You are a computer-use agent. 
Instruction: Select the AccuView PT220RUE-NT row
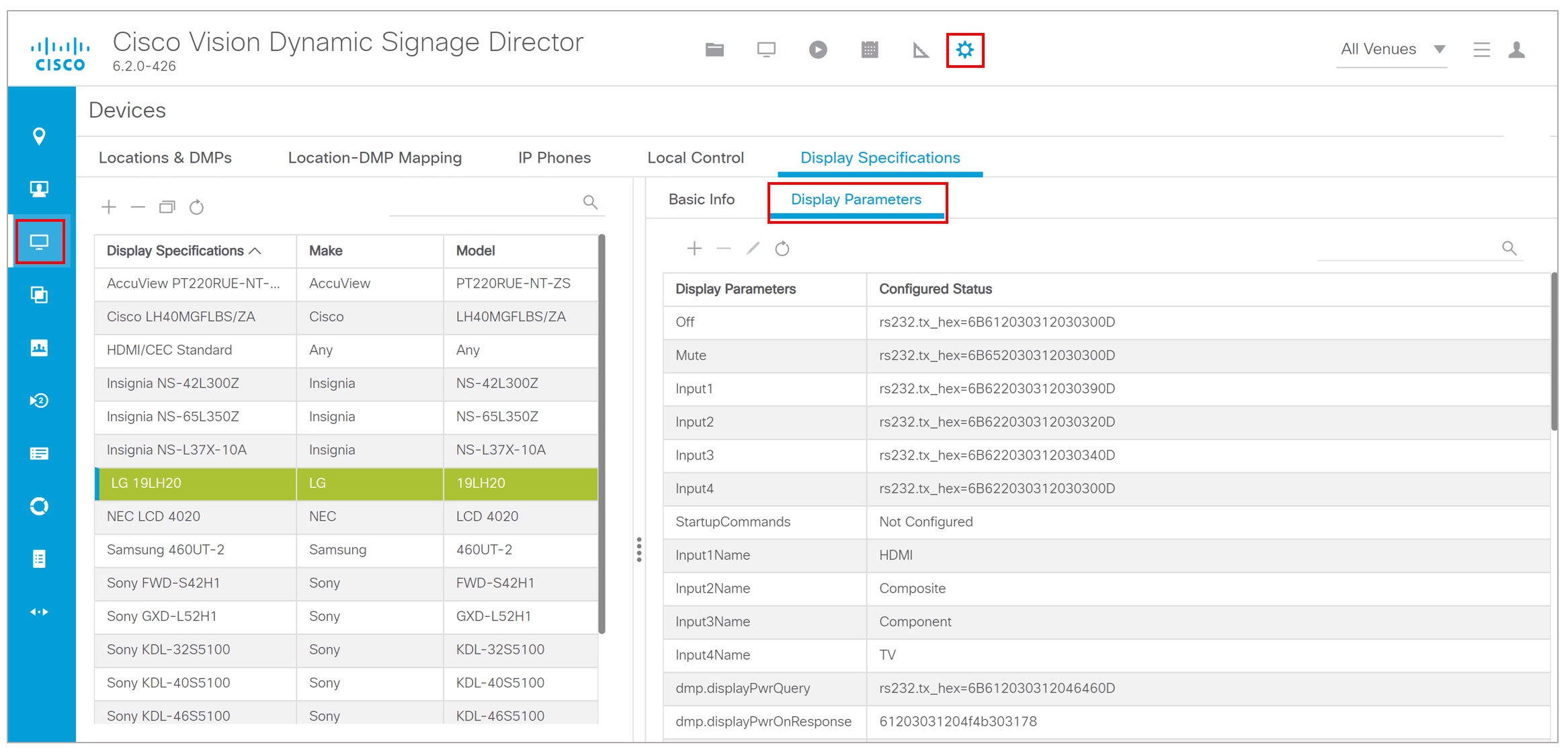pos(346,284)
